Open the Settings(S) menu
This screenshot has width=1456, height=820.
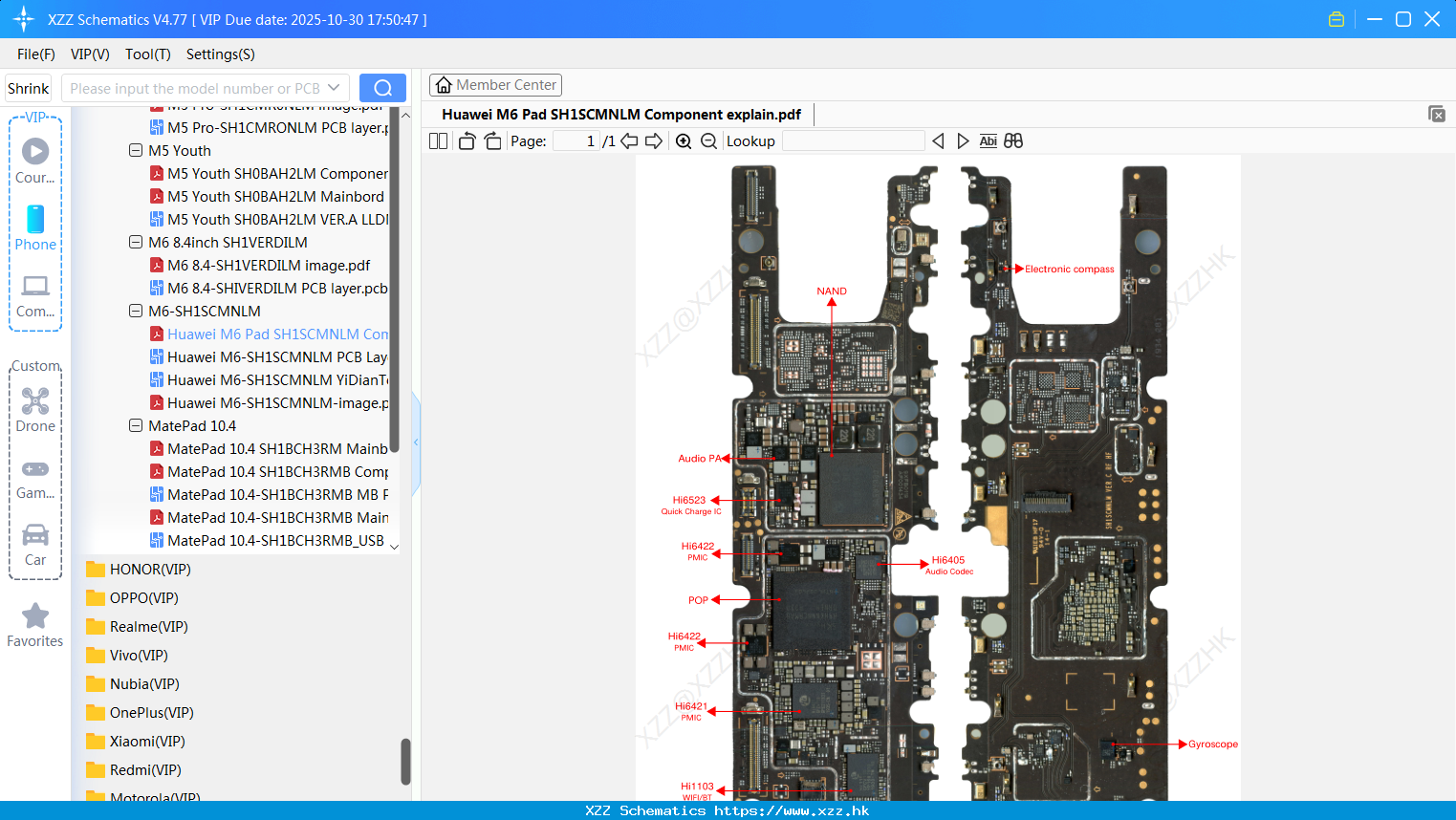pos(220,54)
